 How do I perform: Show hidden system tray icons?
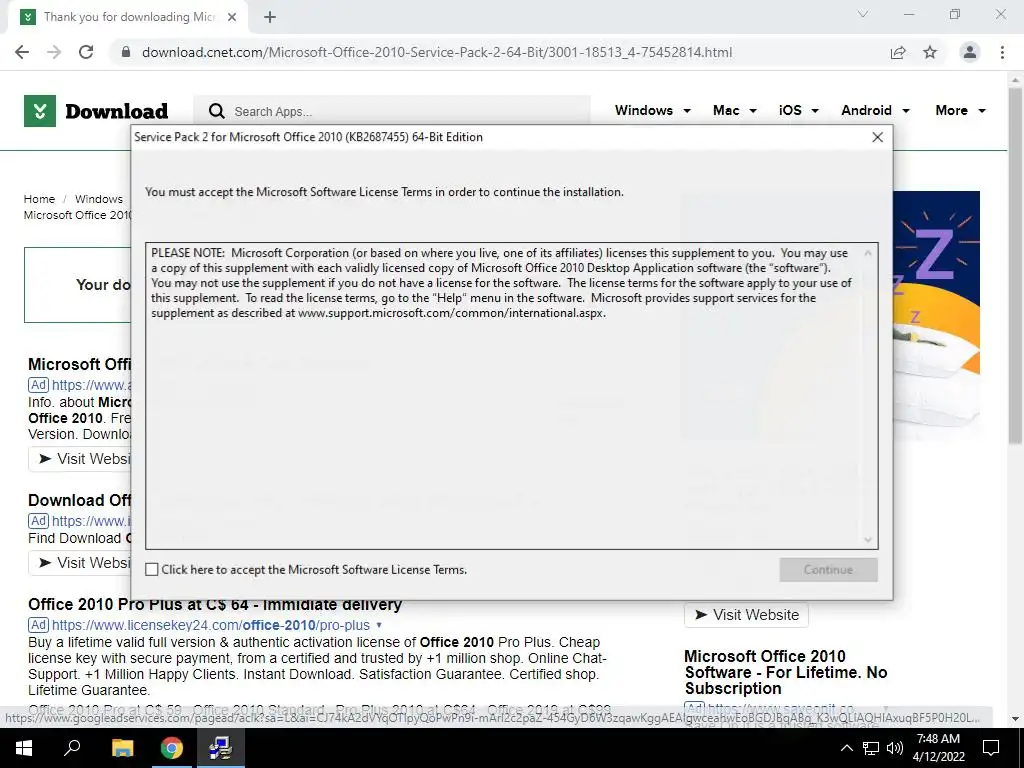coord(846,748)
